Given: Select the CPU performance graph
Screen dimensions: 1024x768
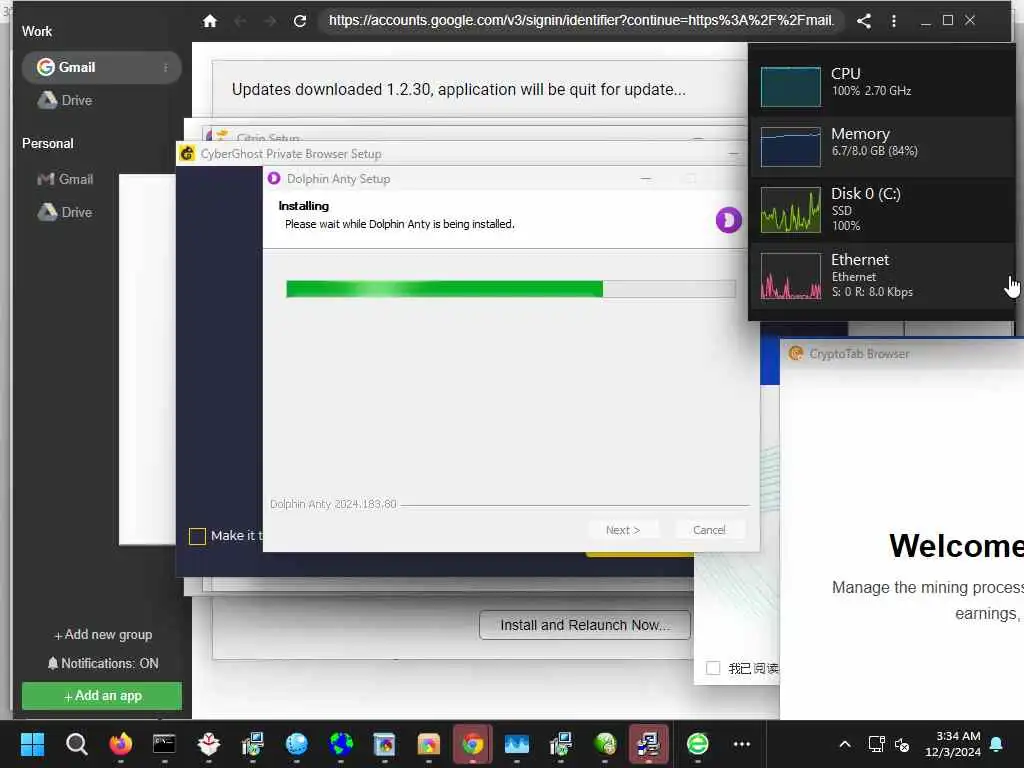Looking at the screenshot, I should (x=790, y=86).
